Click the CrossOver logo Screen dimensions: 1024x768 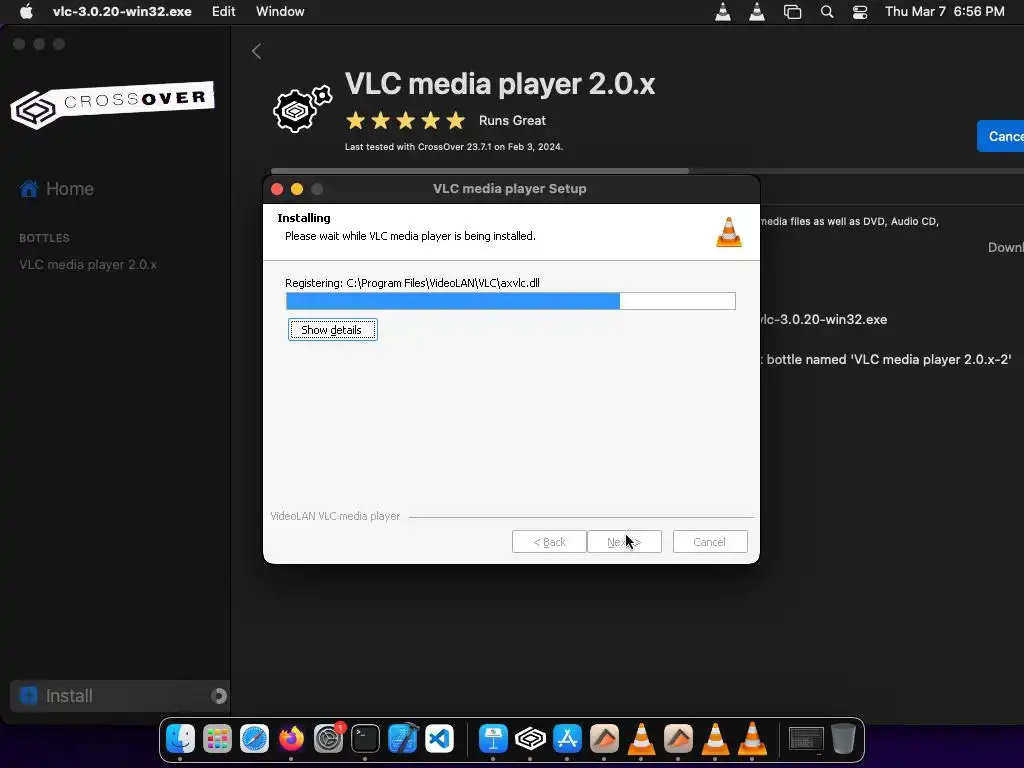[x=112, y=104]
